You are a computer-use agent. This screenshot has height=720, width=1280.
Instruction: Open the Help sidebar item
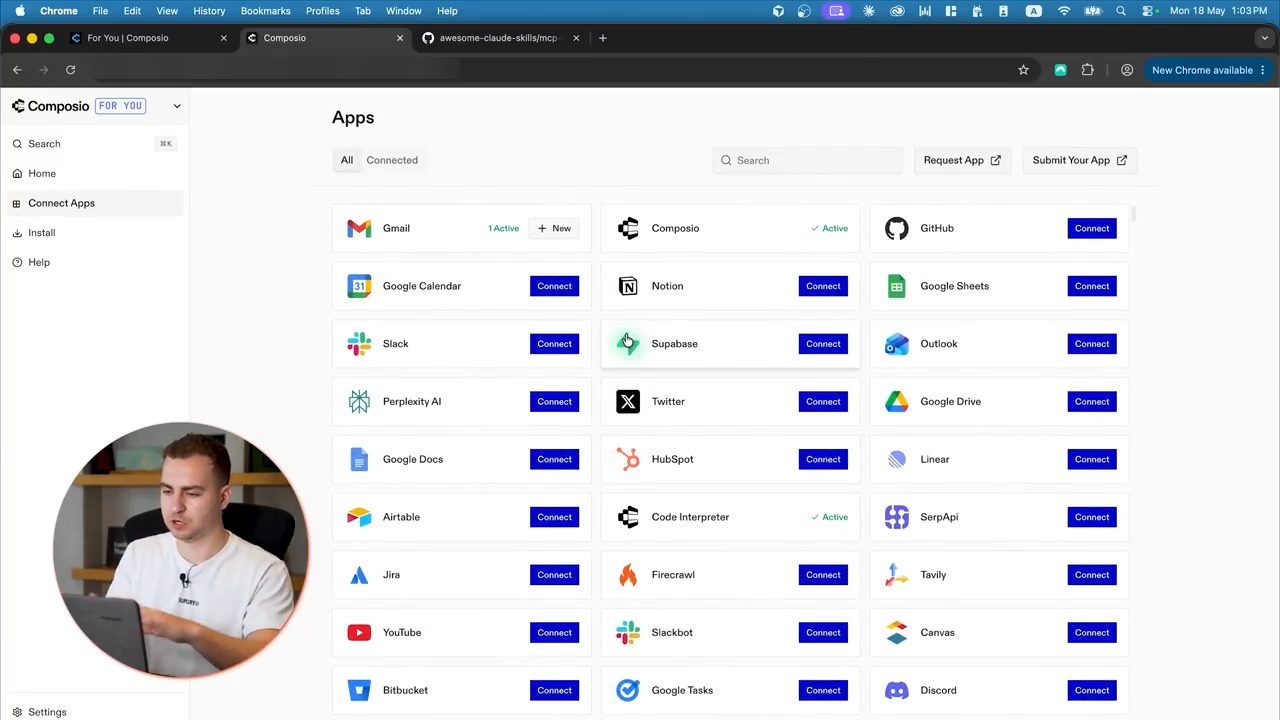[x=95, y=262]
